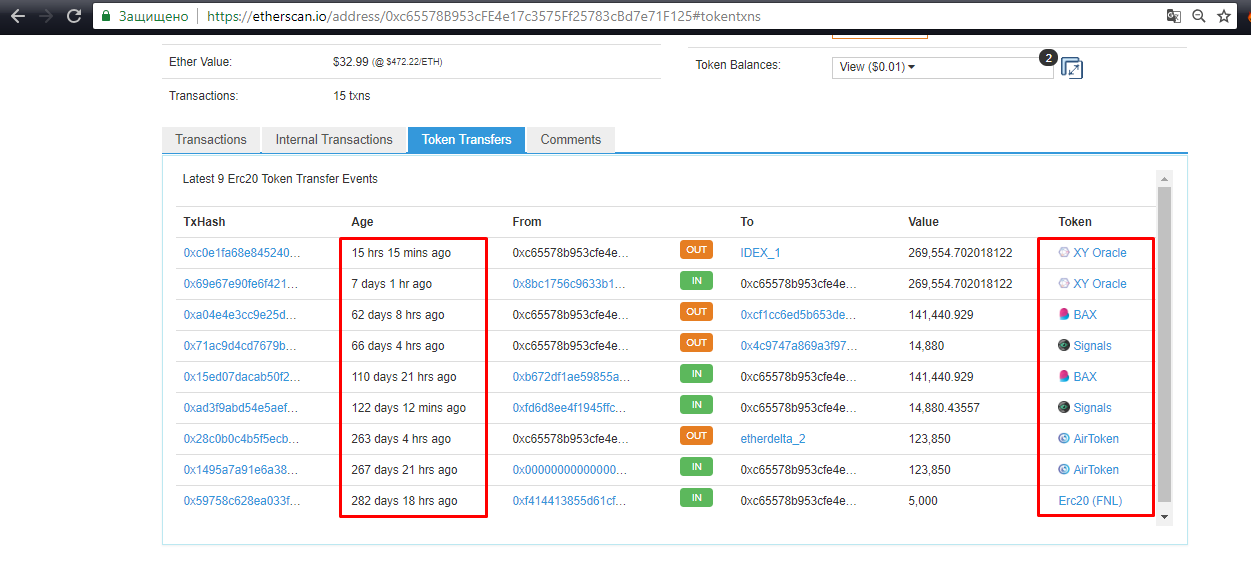The image size is (1251, 575).
Task: Click the green secure padlock icon
Action: (x=106, y=16)
